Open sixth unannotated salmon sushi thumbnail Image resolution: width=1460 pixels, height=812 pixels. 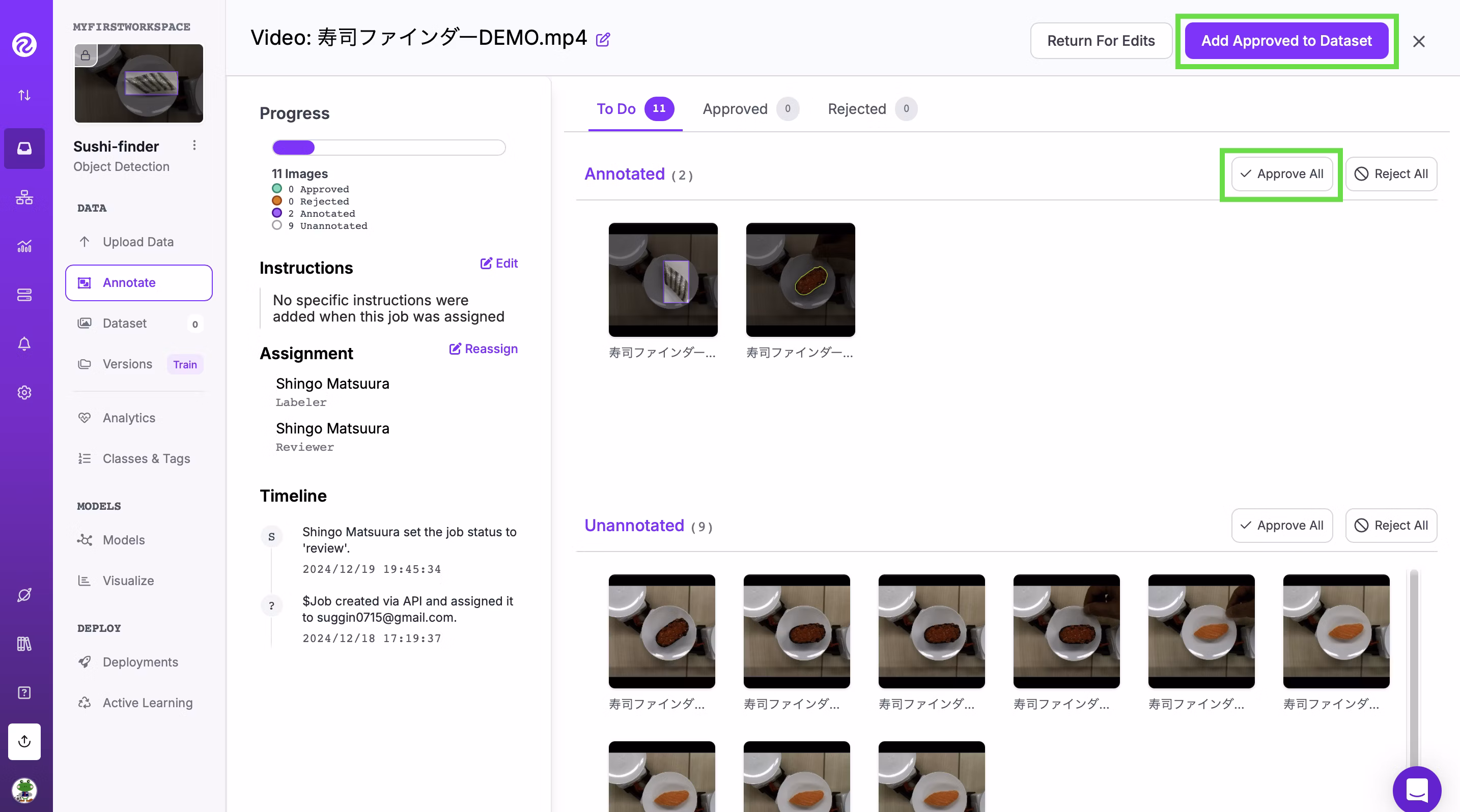point(1336,631)
